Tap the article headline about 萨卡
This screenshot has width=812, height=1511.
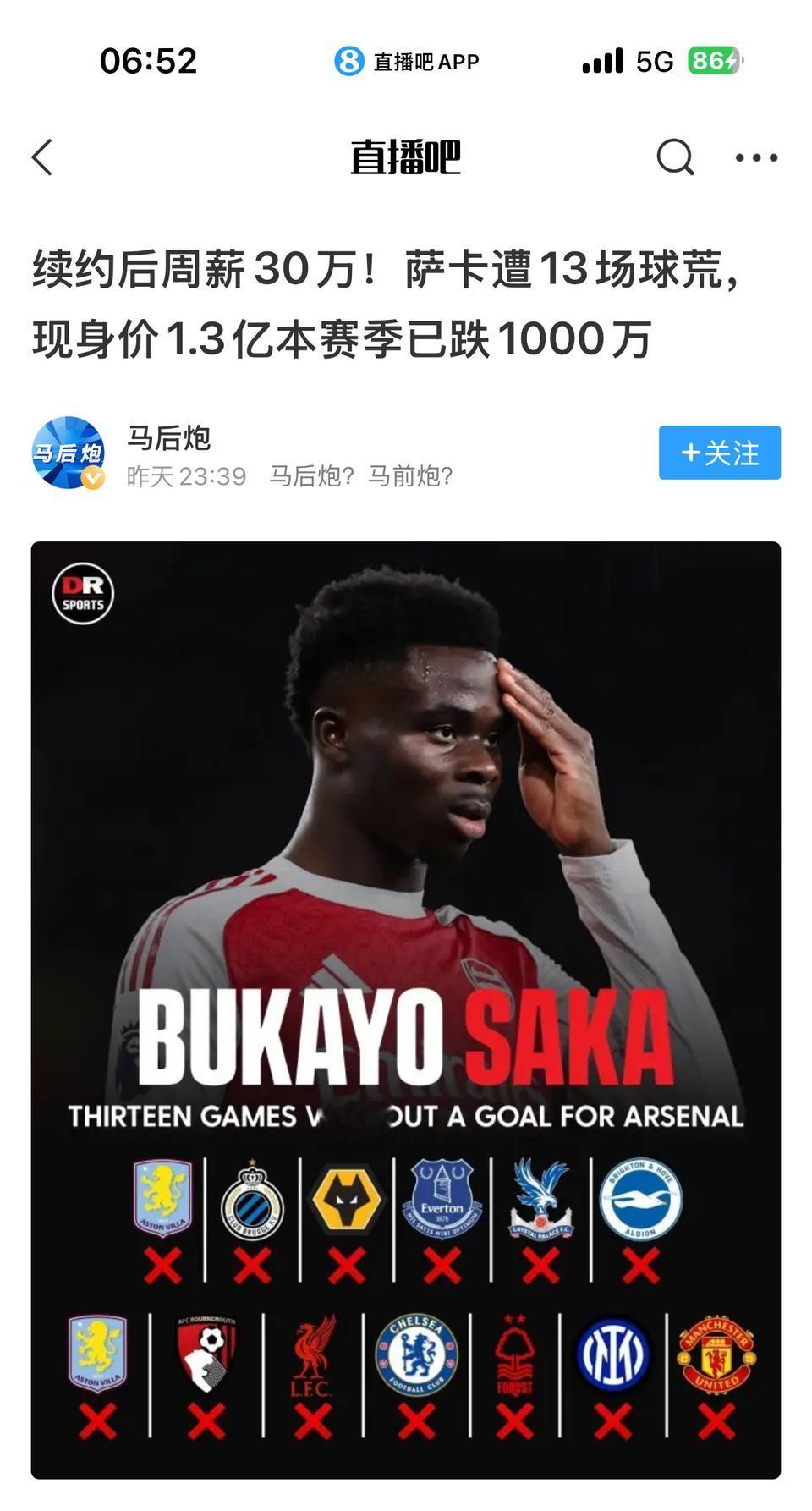(386, 305)
